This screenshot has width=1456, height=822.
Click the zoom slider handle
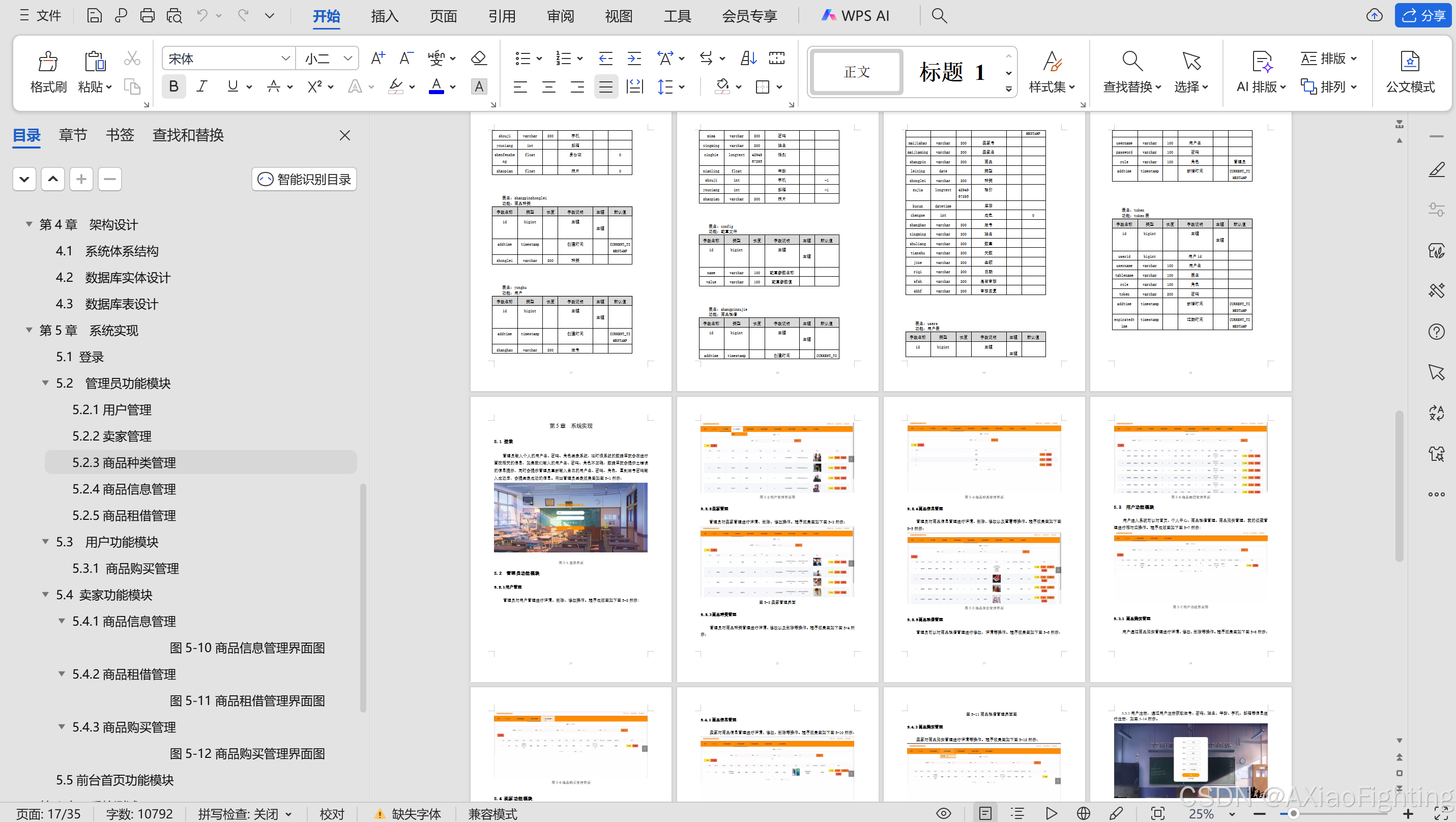[x=1293, y=813]
